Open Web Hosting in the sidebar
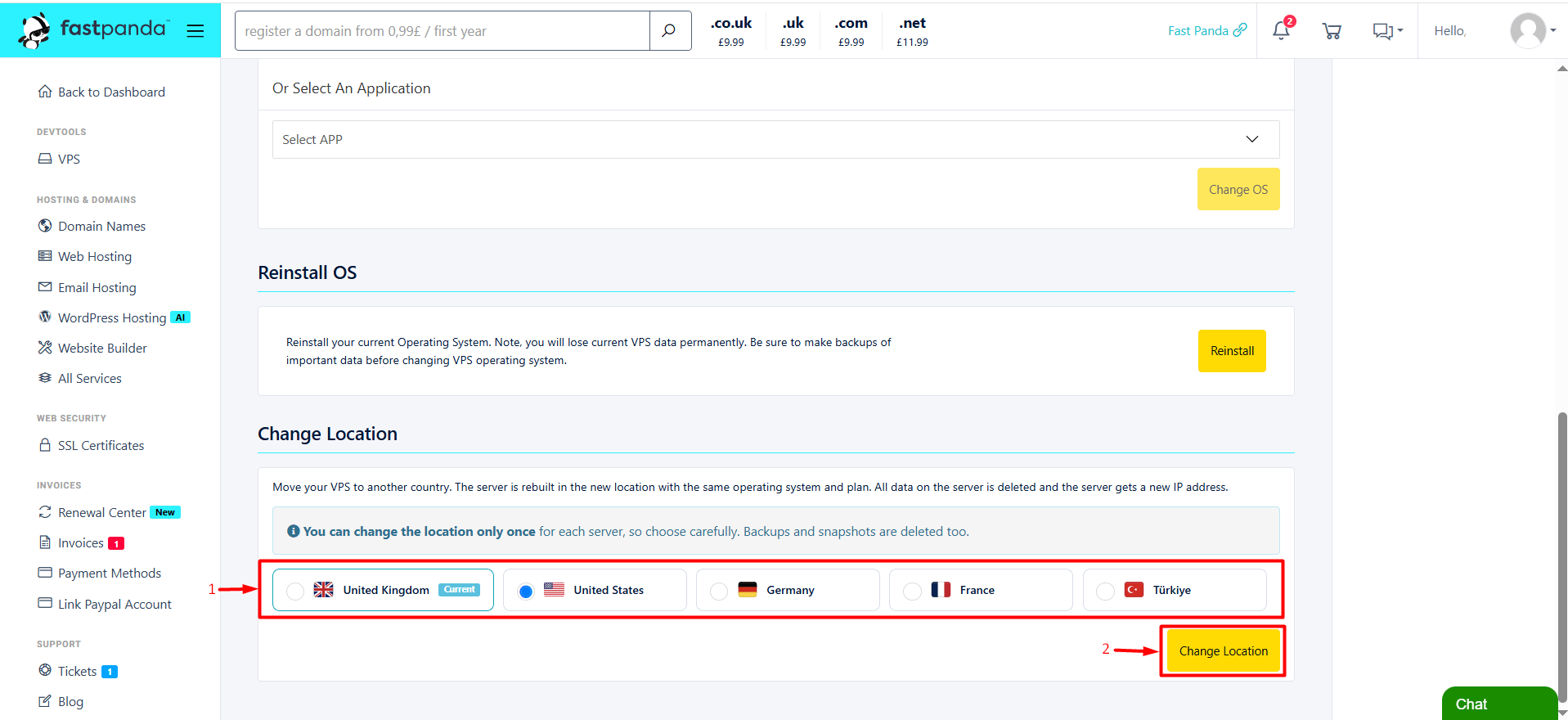The image size is (1568, 720). click(x=84, y=257)
